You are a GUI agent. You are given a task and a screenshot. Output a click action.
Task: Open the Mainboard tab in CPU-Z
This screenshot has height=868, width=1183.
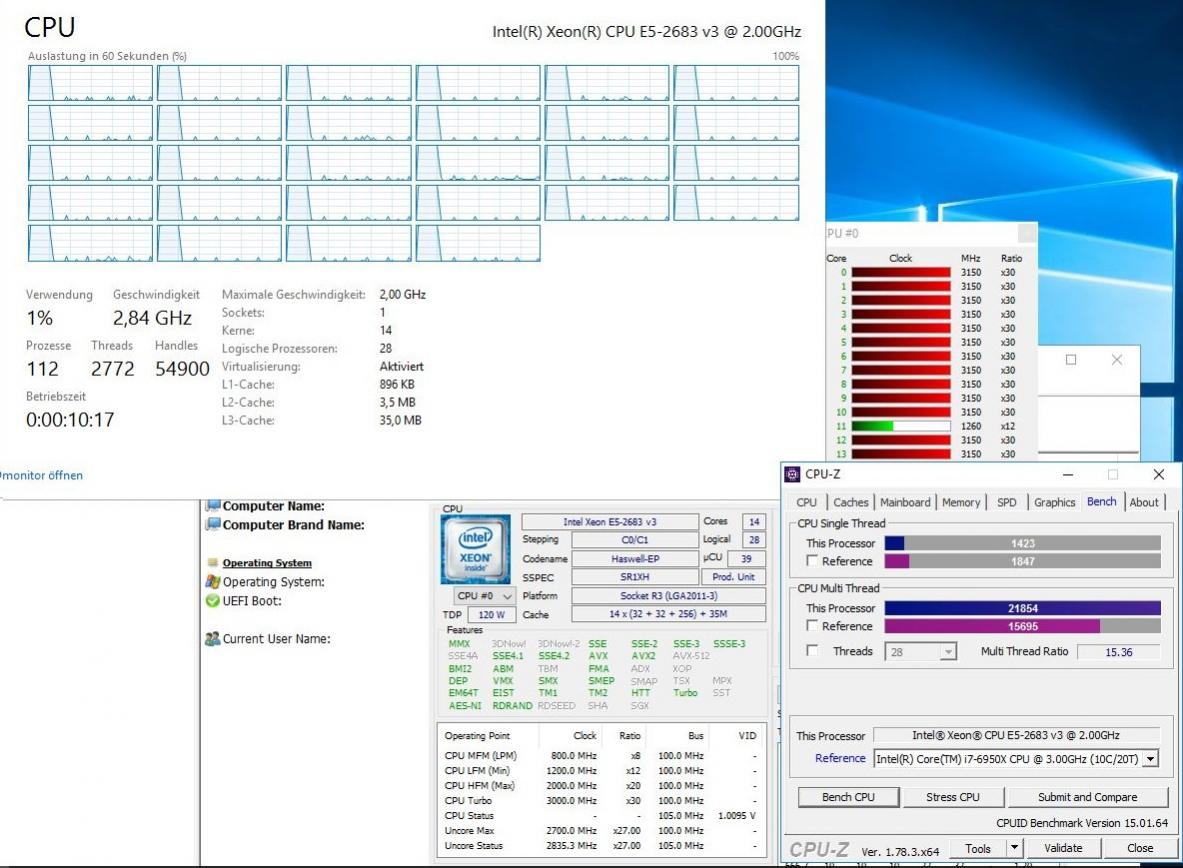coord(905,502)
